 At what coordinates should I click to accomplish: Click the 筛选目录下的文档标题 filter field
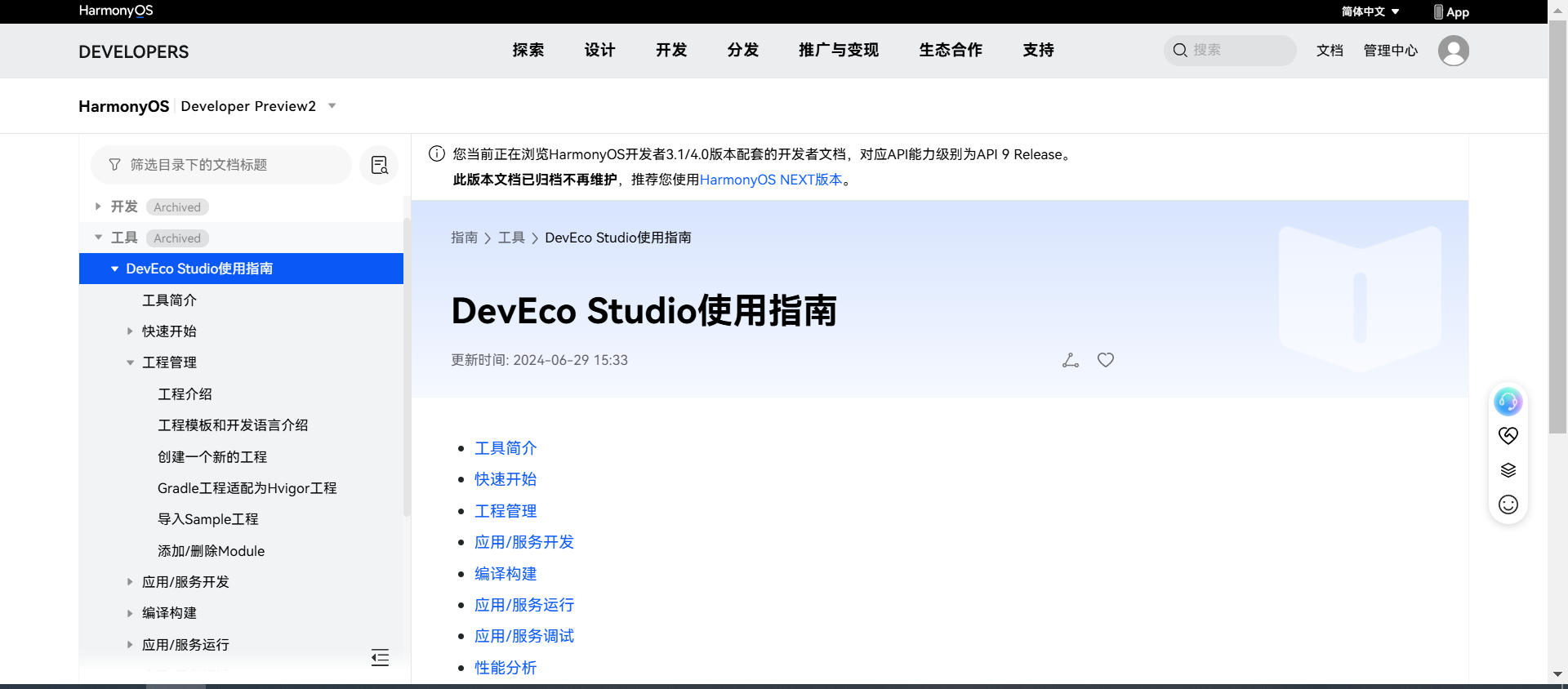tap(221, 165)
